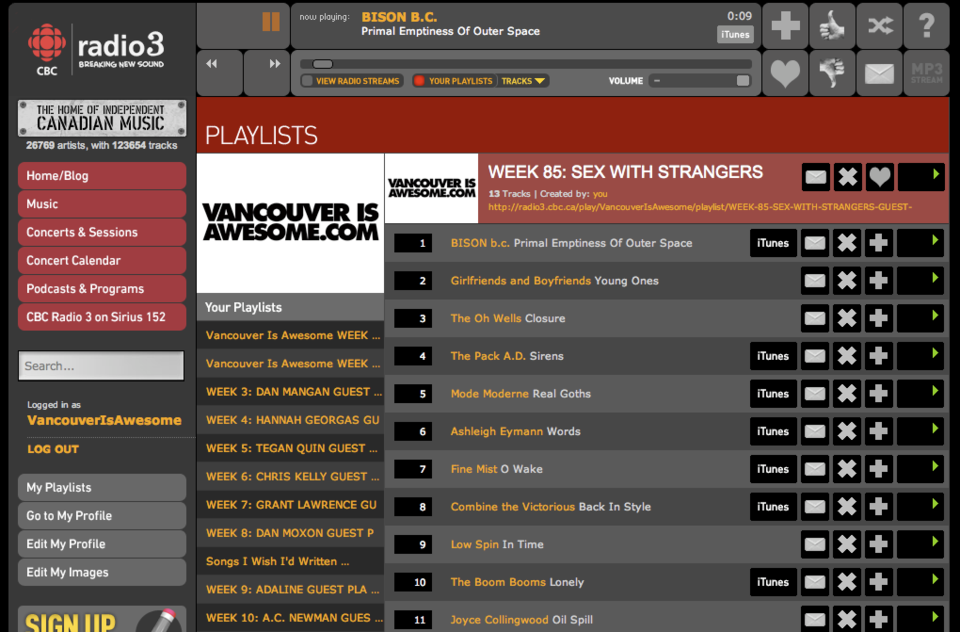Open iTunes link under the track timer
The height and width of the screenshot is (632, 960).
click(735, 35)
